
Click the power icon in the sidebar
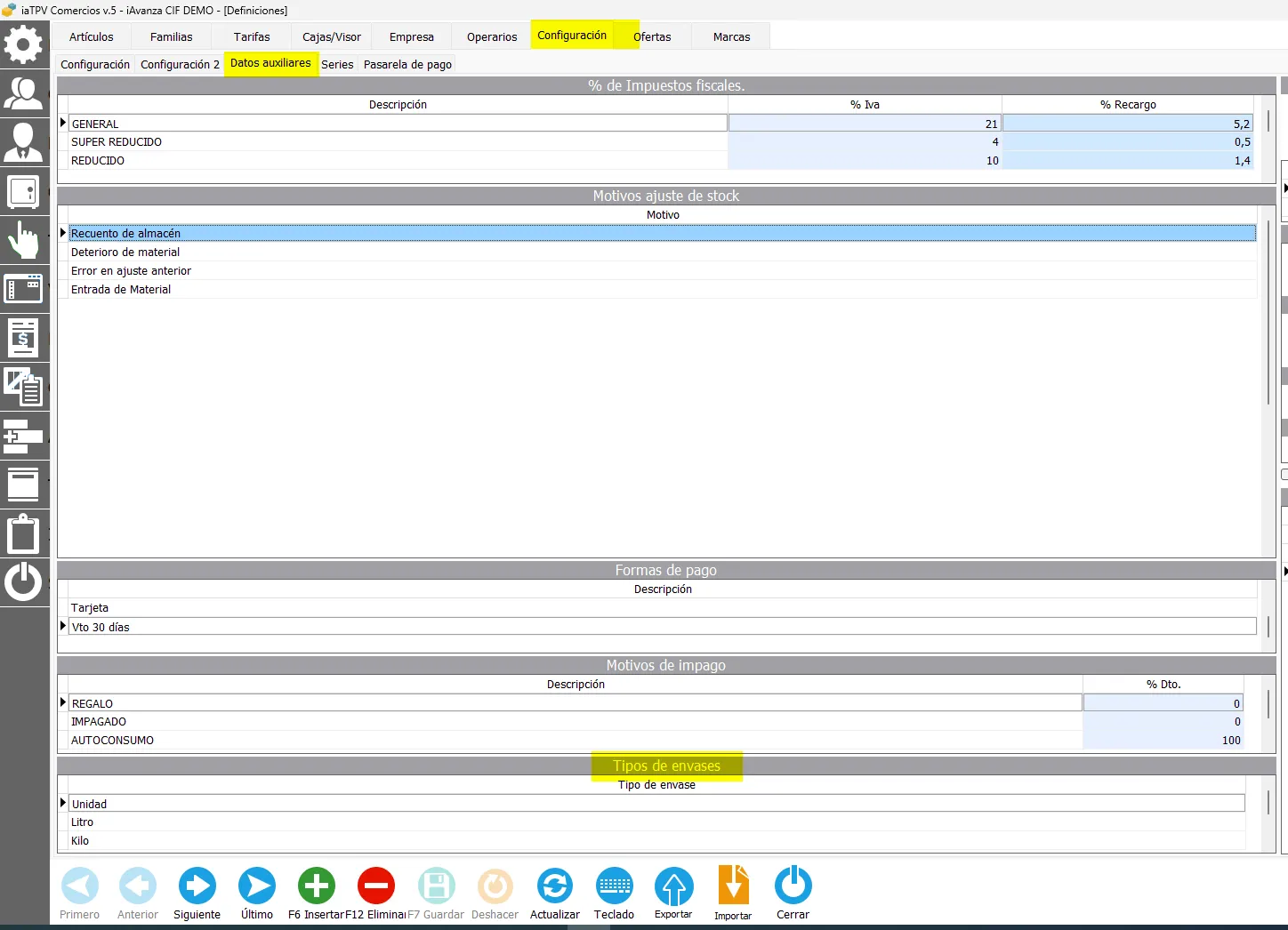point(24,582)
